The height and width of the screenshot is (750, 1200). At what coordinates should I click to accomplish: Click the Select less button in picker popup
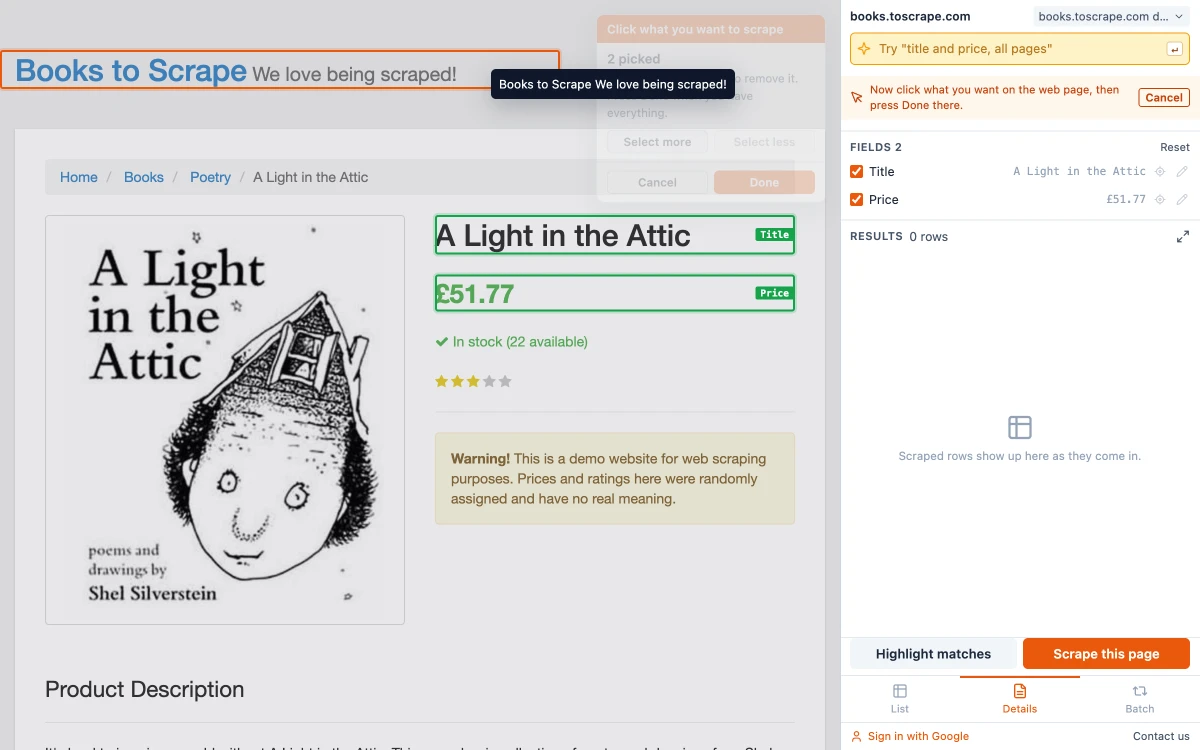(x=764, y=142)
